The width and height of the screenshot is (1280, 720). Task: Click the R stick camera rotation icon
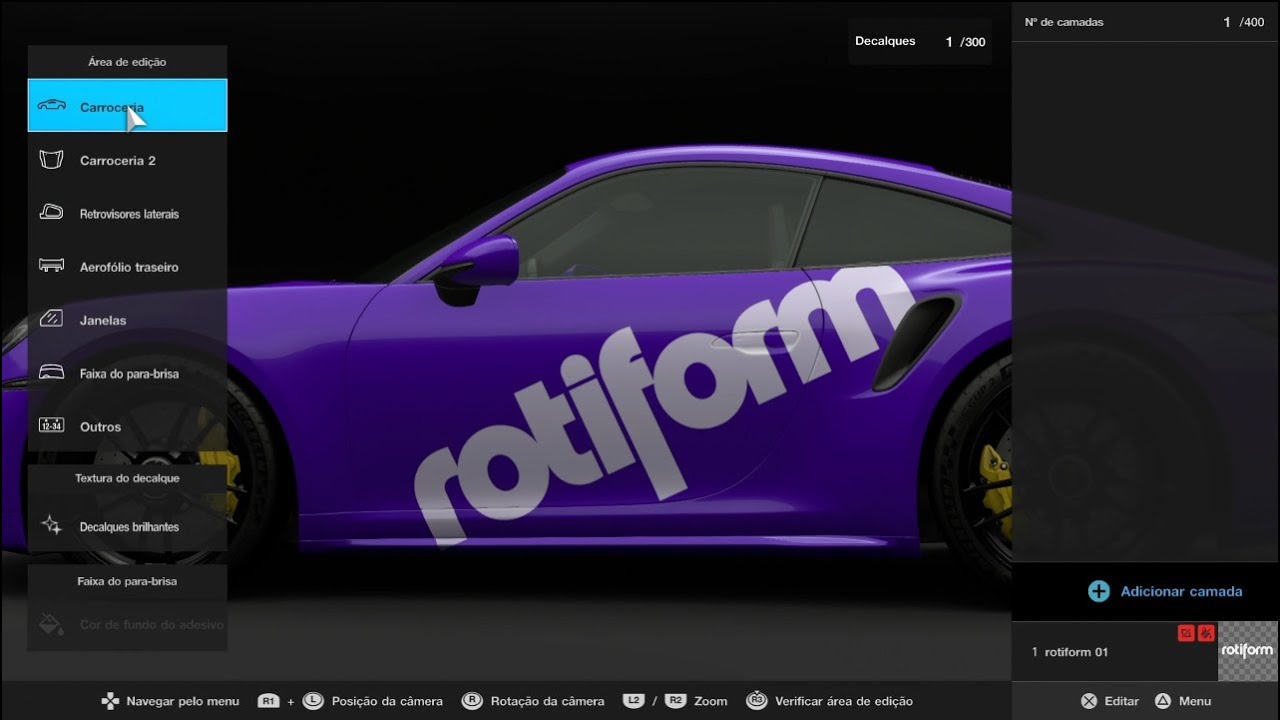[x=472, y=701]
